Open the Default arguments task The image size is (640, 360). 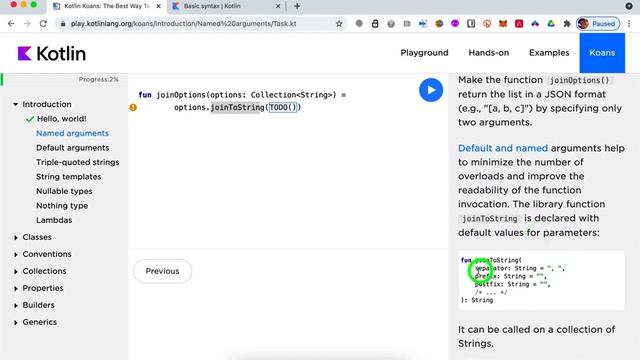pos(72,148)
